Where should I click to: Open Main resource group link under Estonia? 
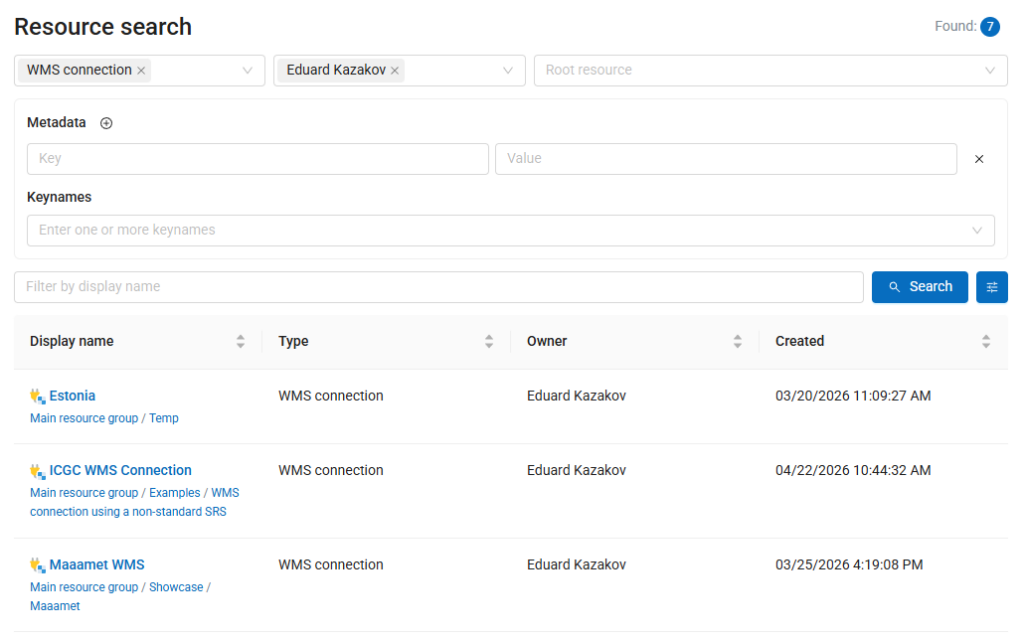(x=84, y=418)
